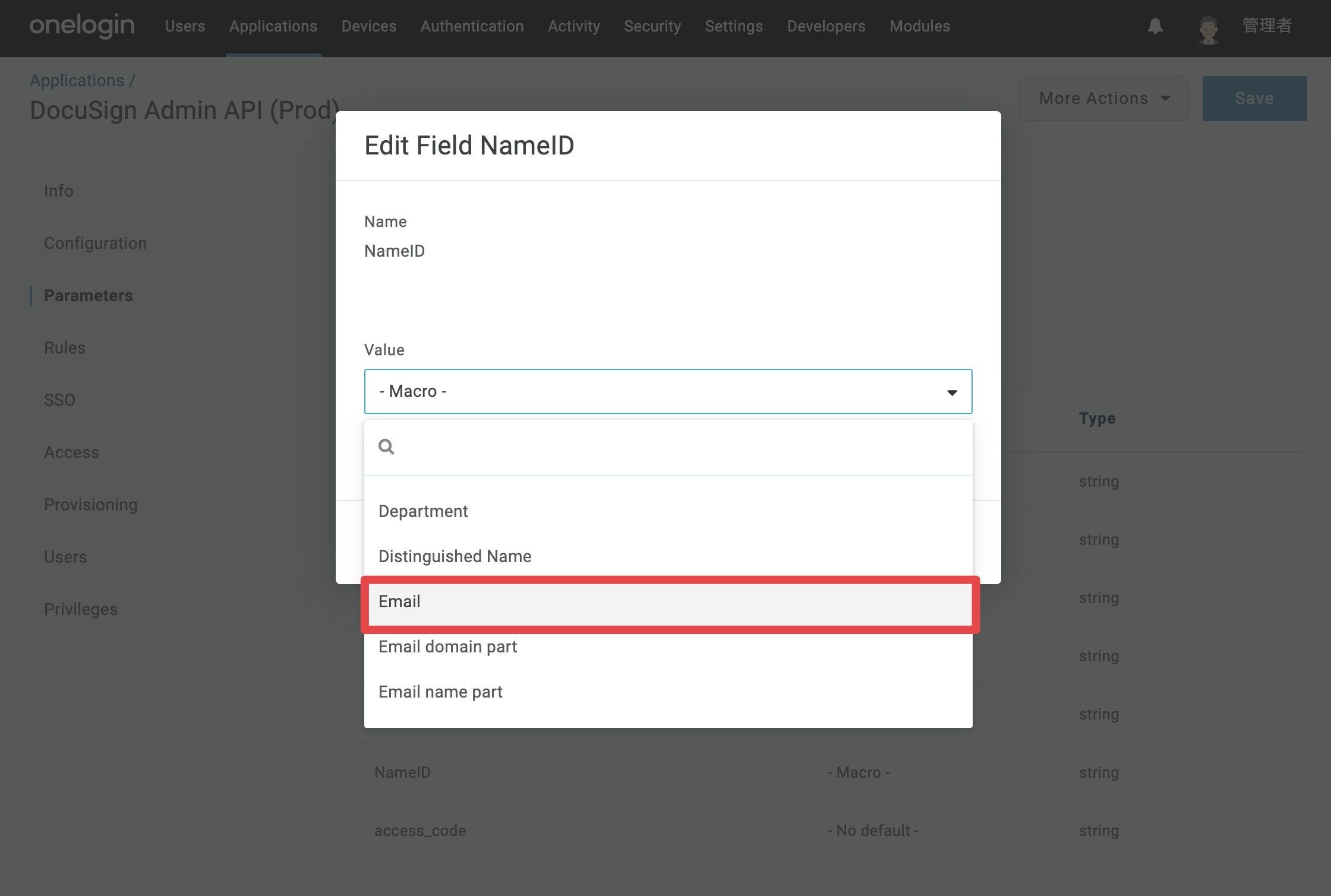Image resolution: width=1331 pixels, height=896 pixels.
Task: Select Email name part option
Action: coord(668,692)
